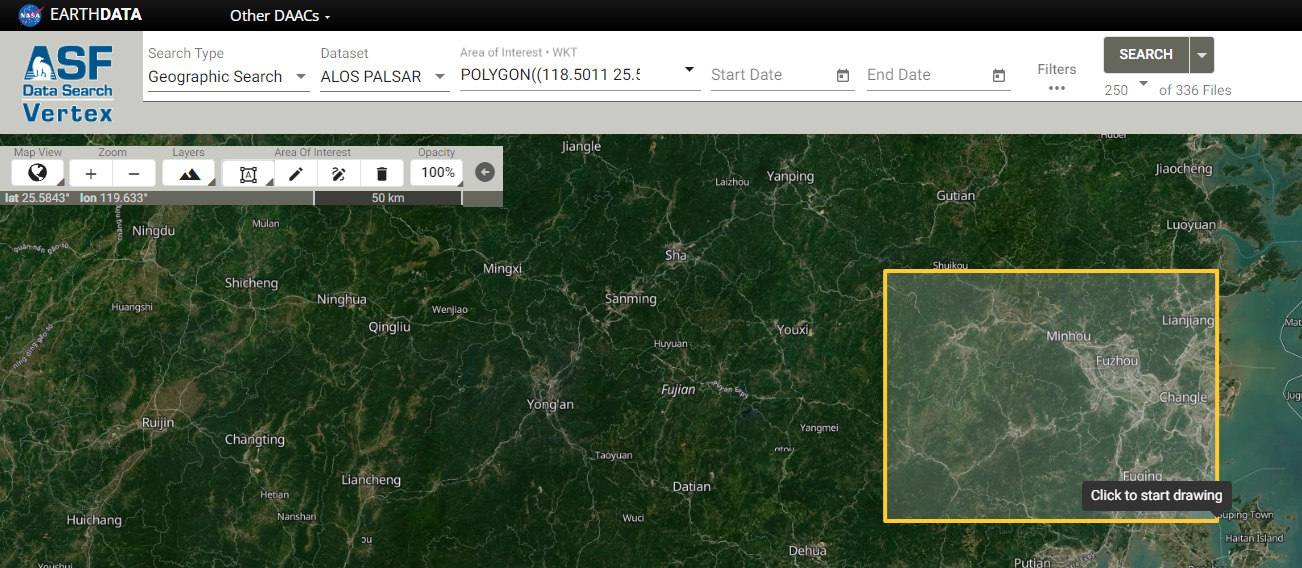Click the Yanping map label
Viewport: 1302px width, 568px height.
click(x=791, y=176)
